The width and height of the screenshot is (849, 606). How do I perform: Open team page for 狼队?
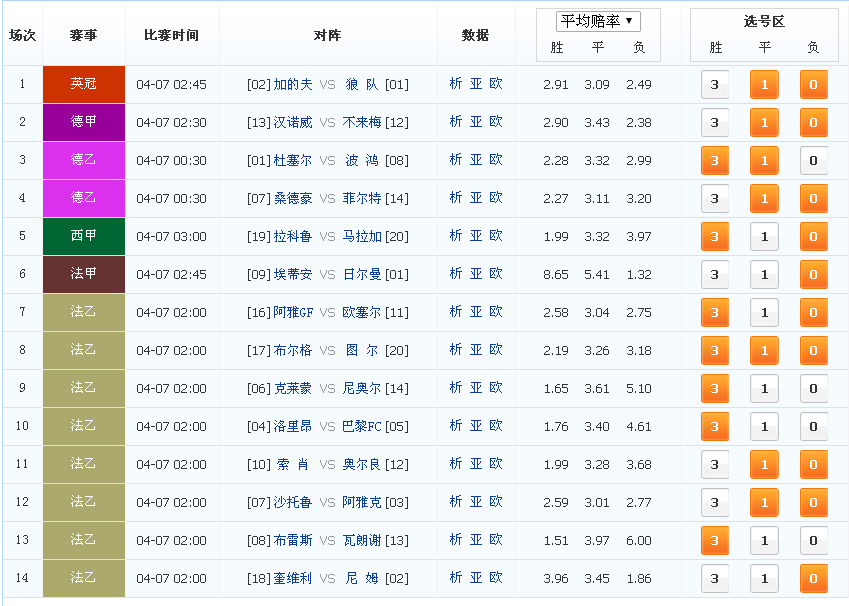point(362,84)
